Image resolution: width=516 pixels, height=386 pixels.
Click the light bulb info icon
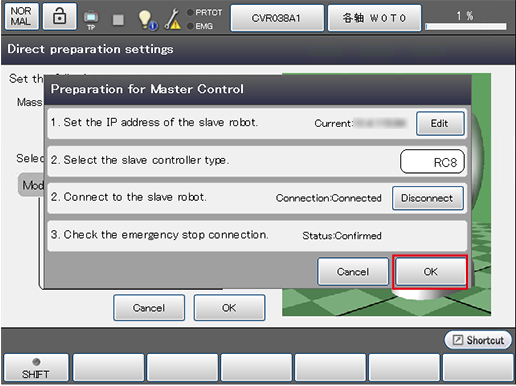(147, 20)
